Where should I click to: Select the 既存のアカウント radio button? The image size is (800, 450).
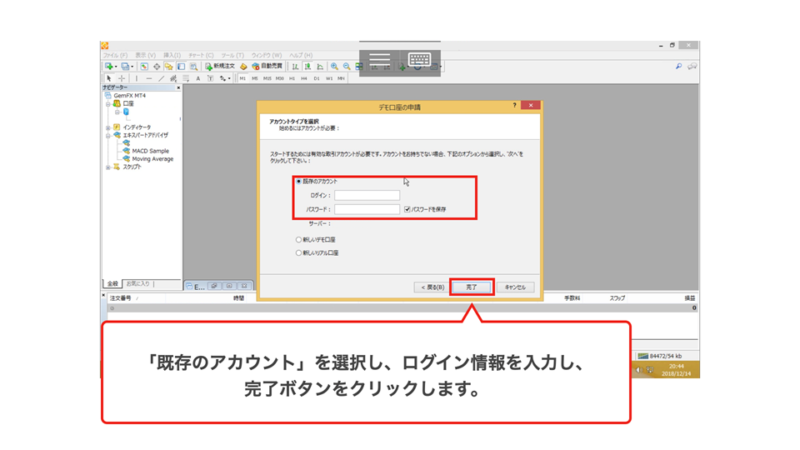point(299,182)
